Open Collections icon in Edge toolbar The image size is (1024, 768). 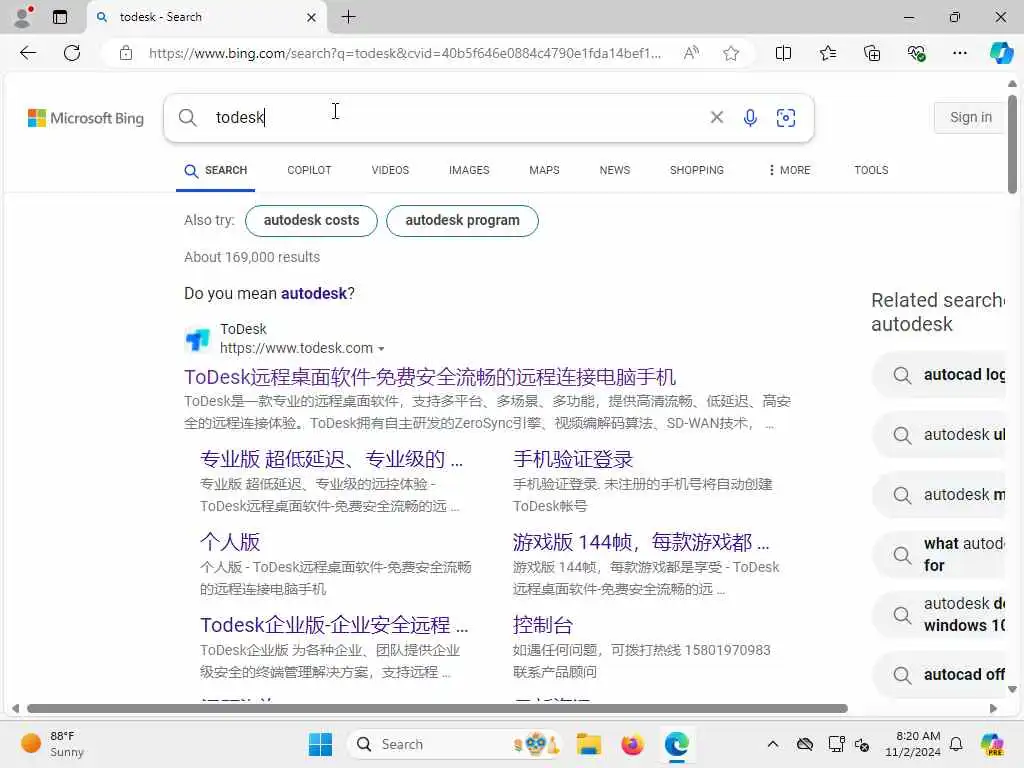[872, 53]
